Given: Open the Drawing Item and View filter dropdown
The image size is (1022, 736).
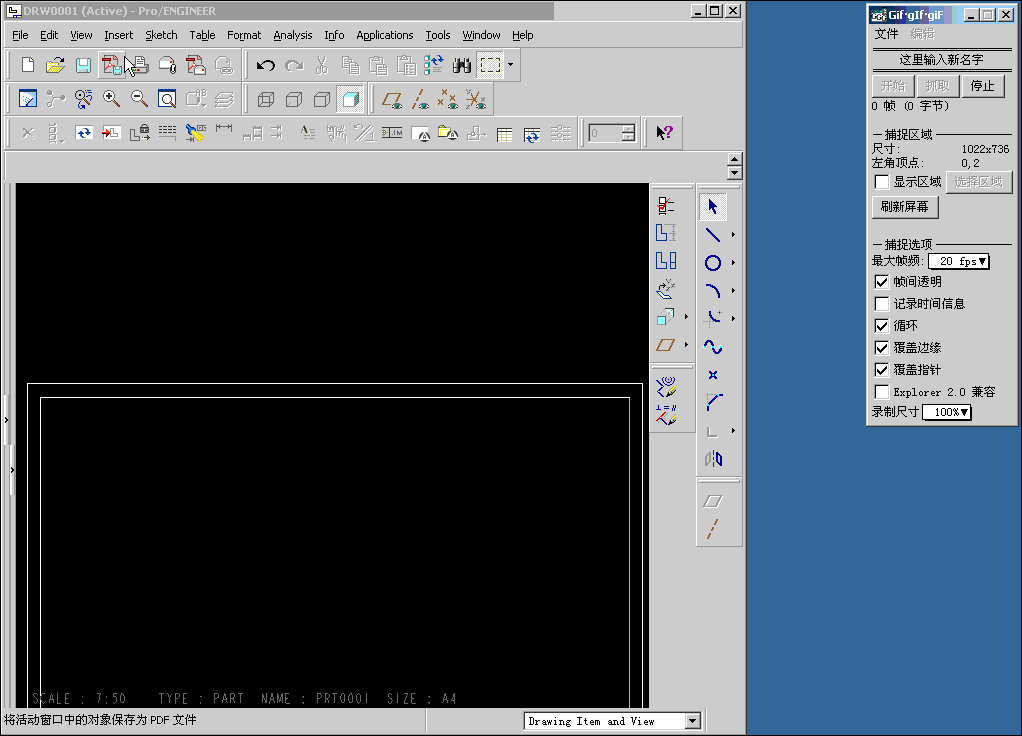Looking at the screenshot, I should coord(693,721).
